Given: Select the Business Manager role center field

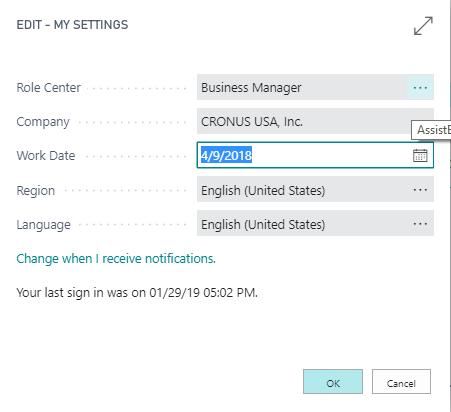Looking at the screenshot, I should [302, 87].
